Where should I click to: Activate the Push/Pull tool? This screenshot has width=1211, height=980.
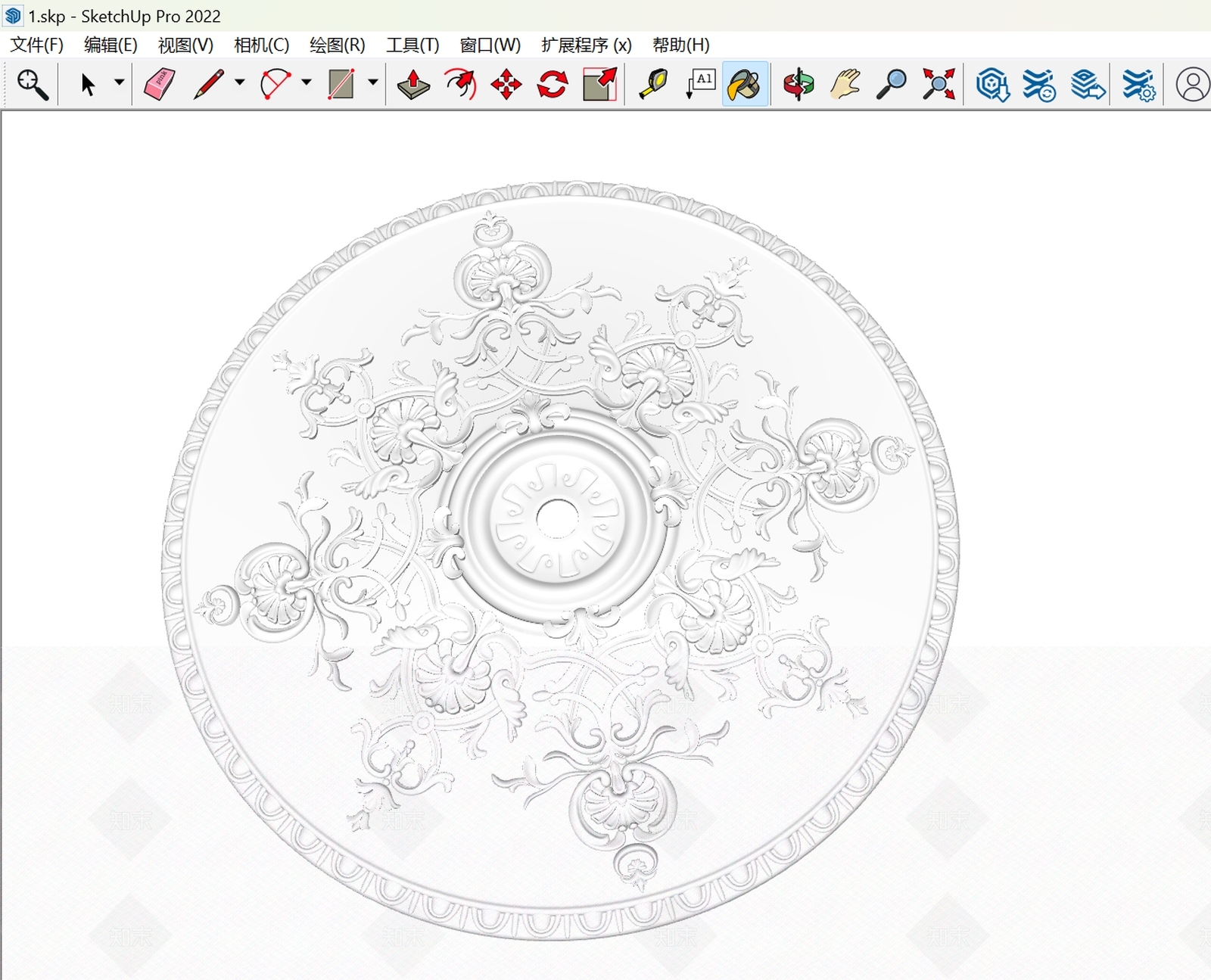(x=413, y=84)
